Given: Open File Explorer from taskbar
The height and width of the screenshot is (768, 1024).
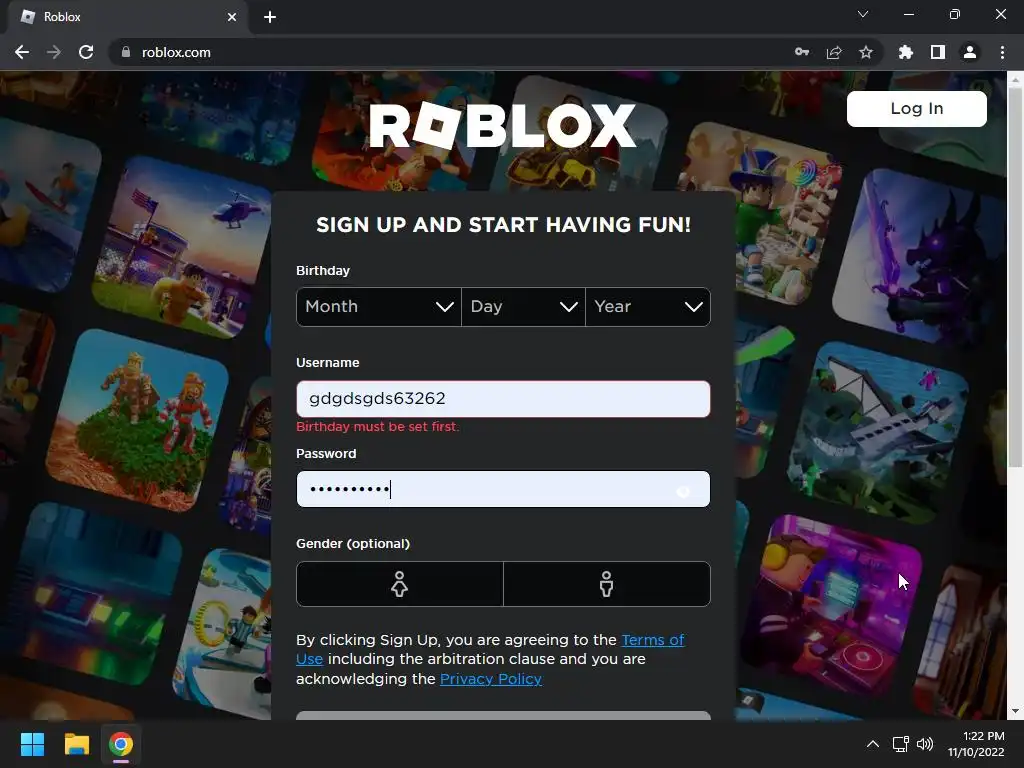Looking at the screenshot, I should pos(76,744).
